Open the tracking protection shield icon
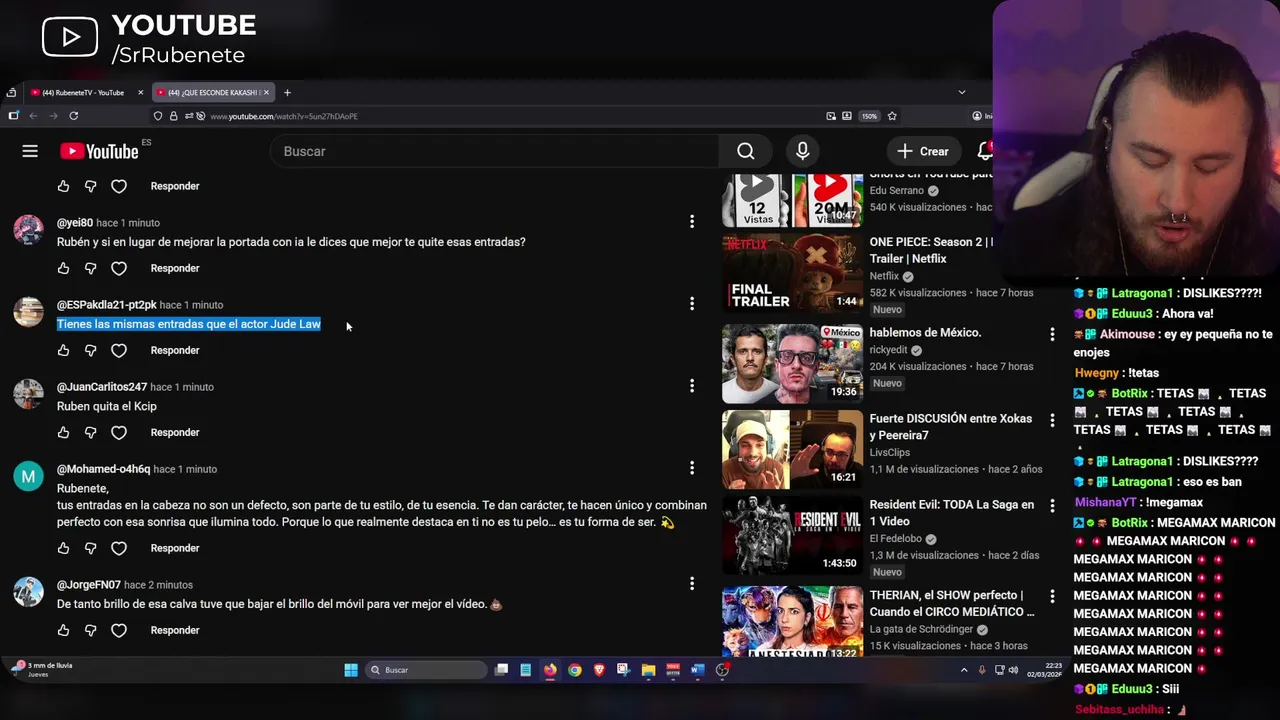1280x720 pixels. 158,116
